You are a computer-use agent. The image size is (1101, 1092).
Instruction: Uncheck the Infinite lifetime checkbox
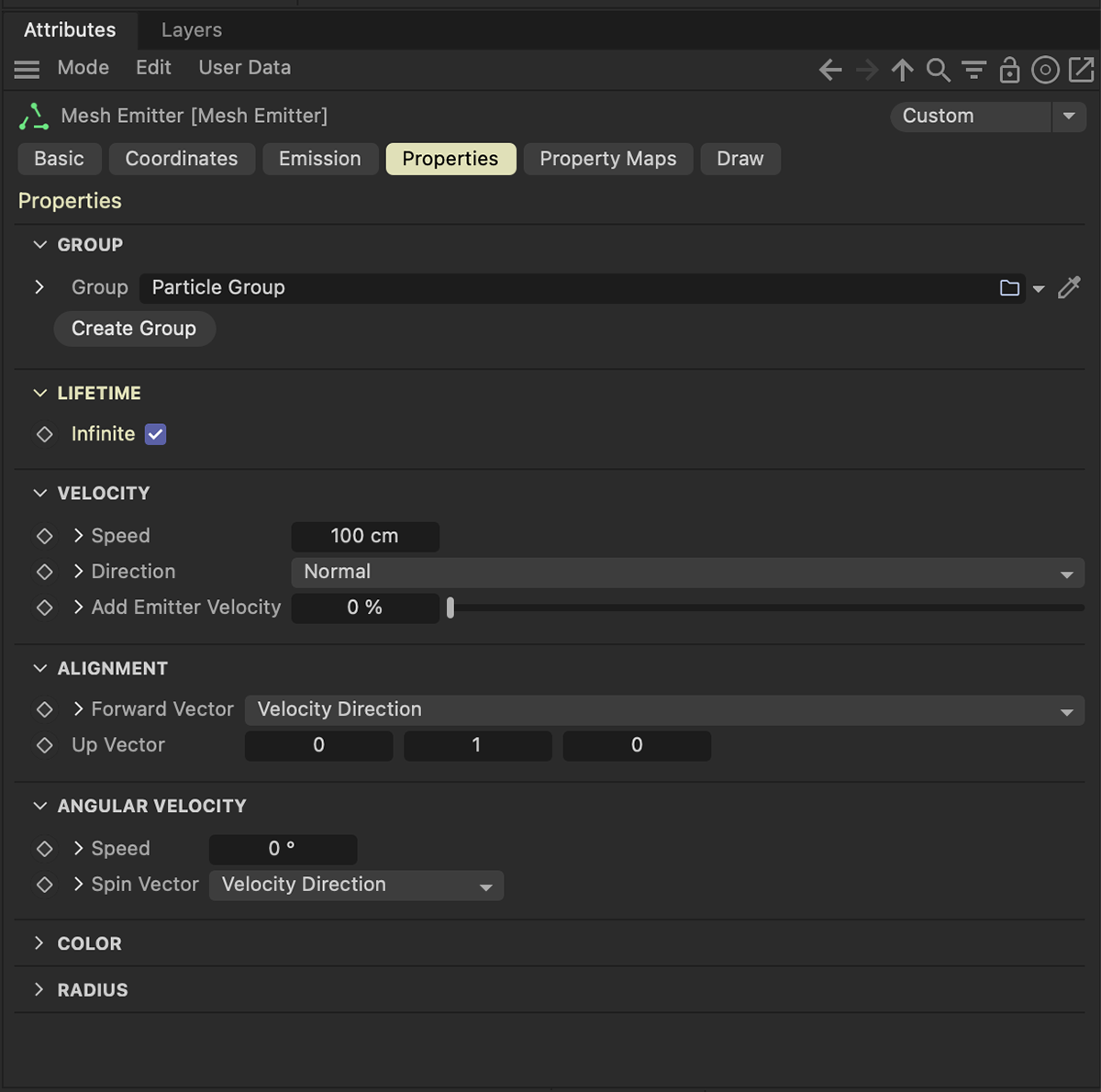(156, 434)
